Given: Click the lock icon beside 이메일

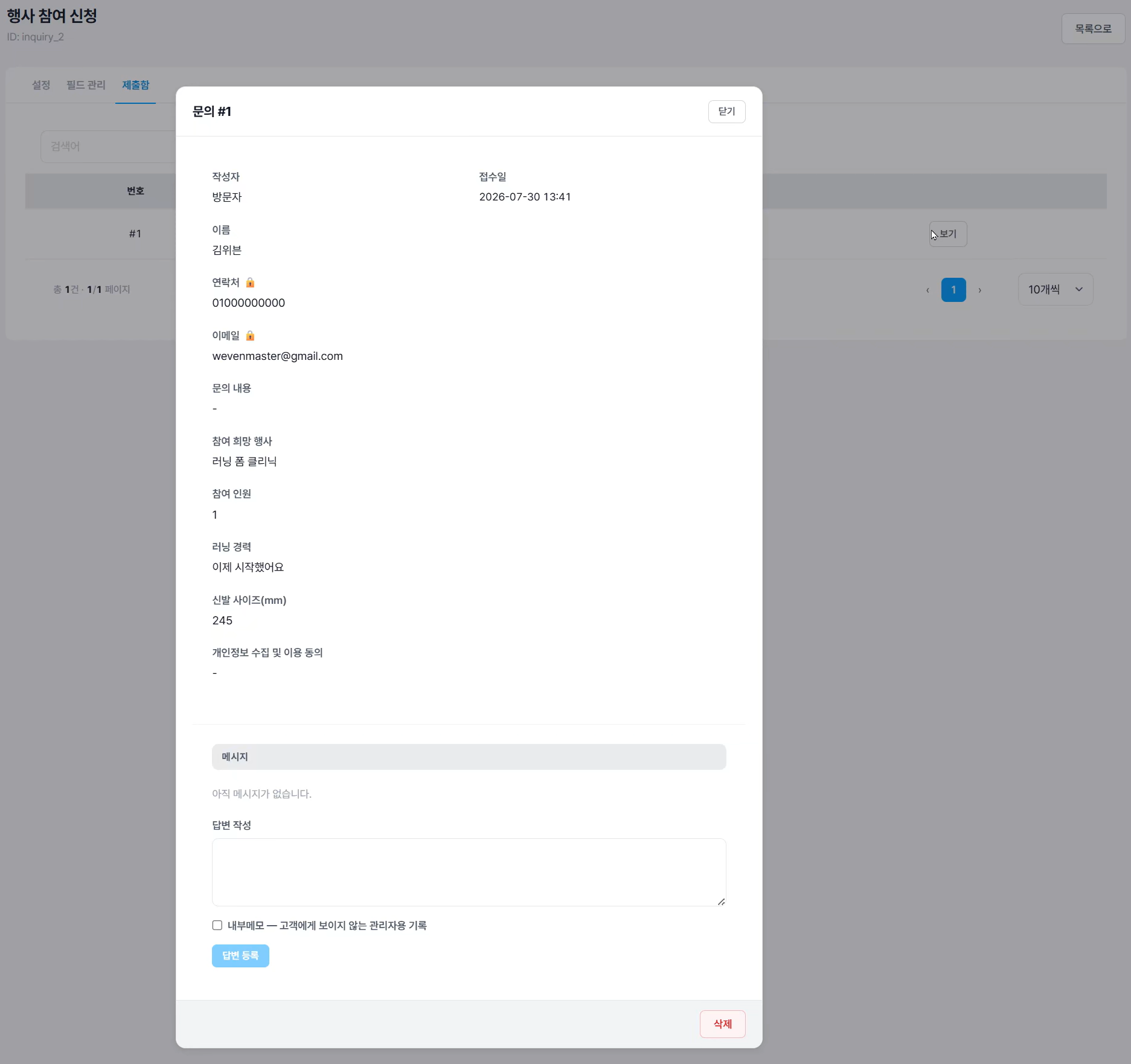Looking at the screenshot, I should 250,336.
